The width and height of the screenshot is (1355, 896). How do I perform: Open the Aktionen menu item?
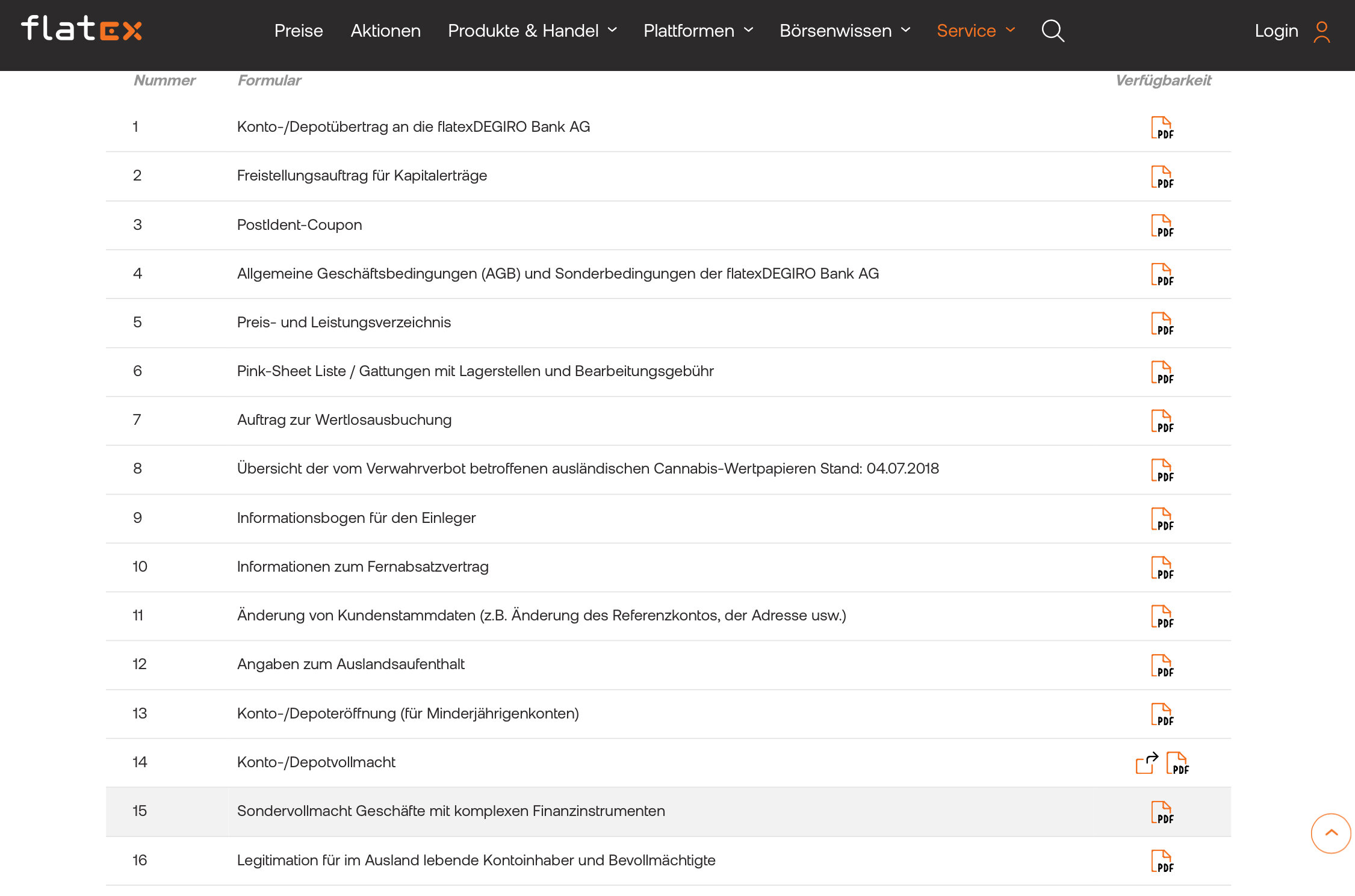tap(385, 31)
